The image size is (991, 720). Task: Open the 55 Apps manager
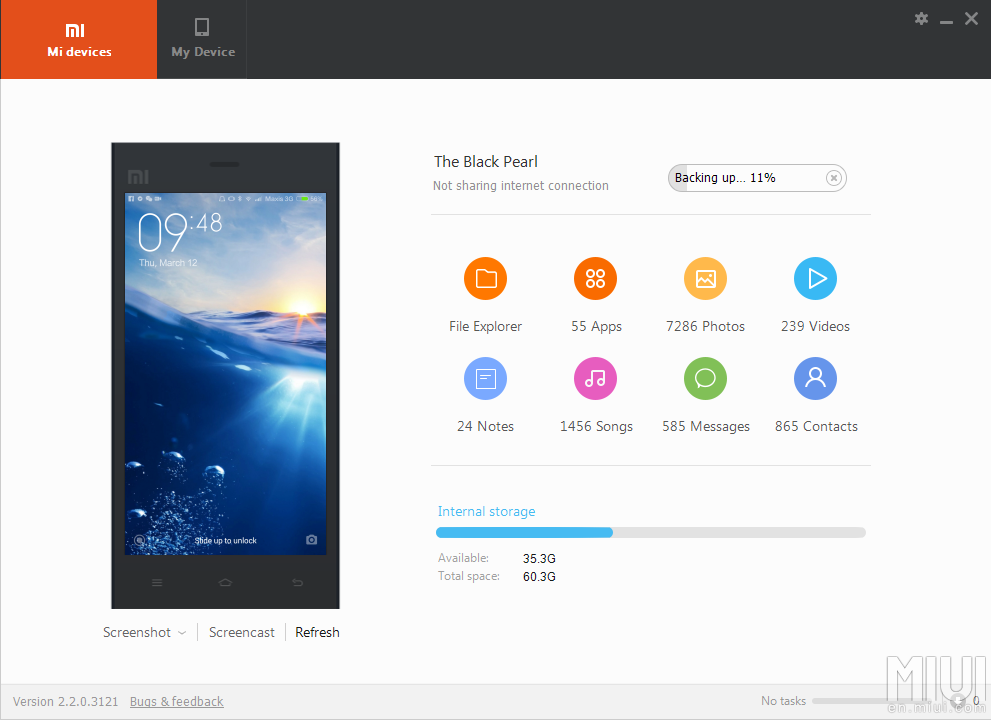595,278
